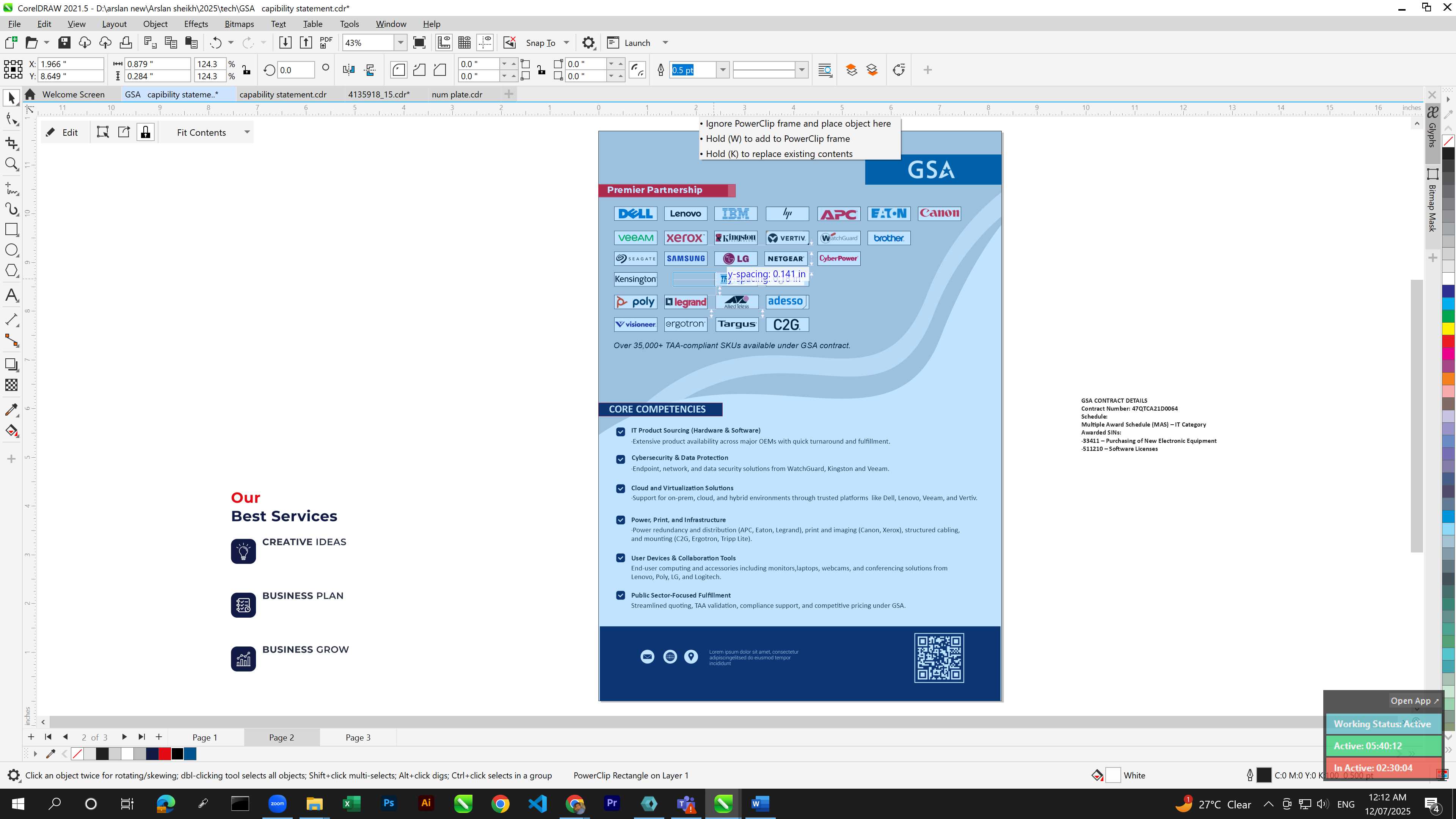Screen dimensions: 1456x819
Task: Toggle Show guidelines button
Action: click(x=485, y=42)
